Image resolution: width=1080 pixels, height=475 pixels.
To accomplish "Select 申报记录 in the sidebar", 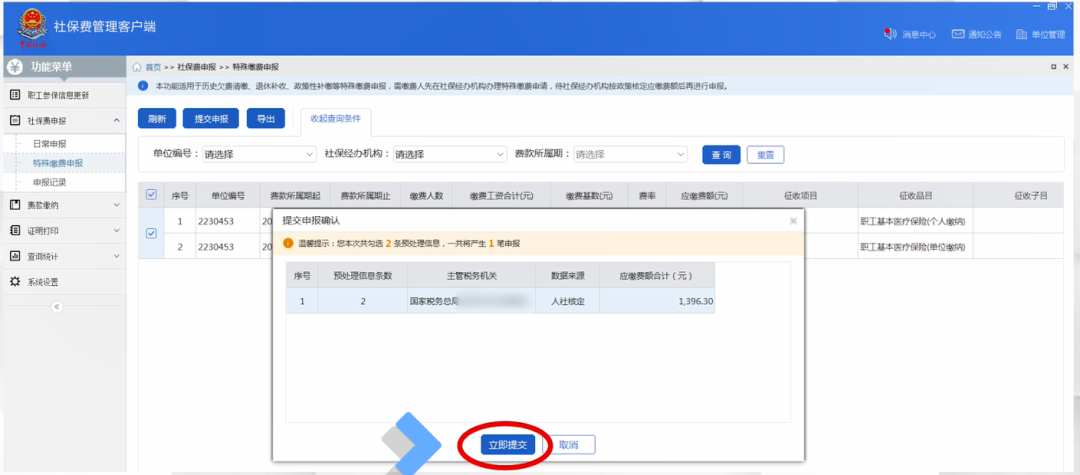I will click(50, 183).
